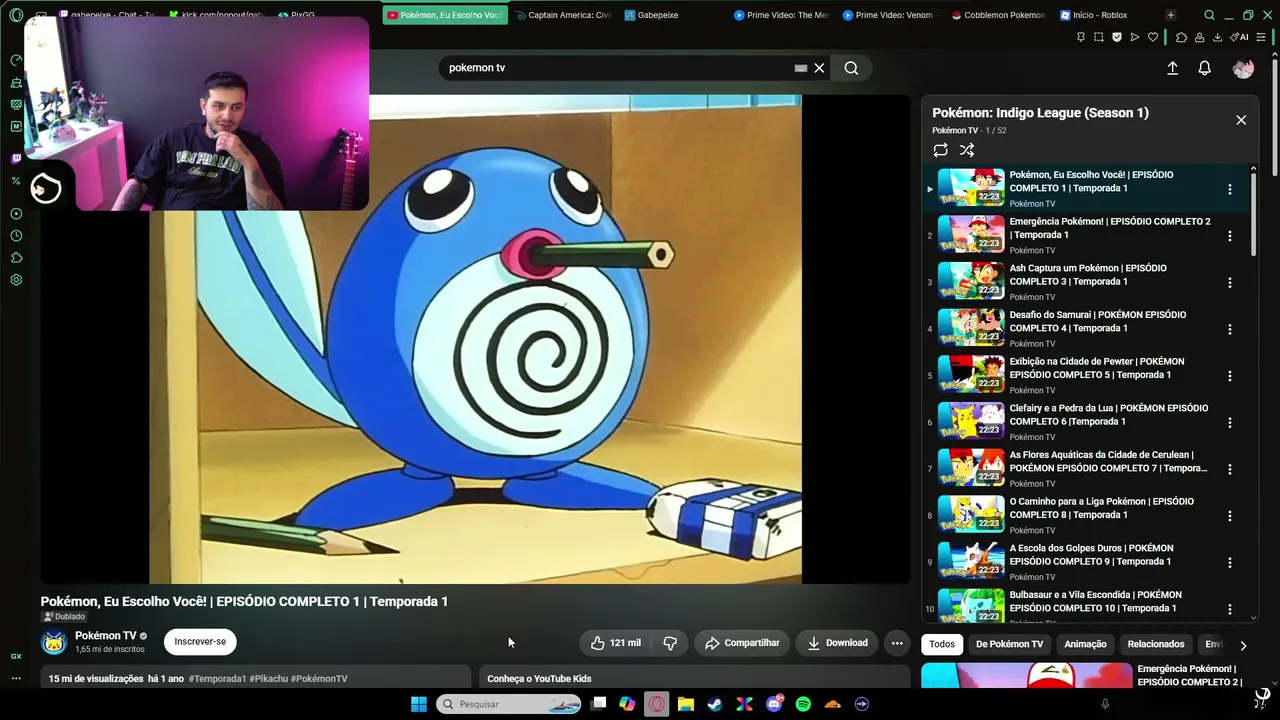Open options for Ash Captura um Pokémon
The width and height of the screenshot is (1280, 720).
pyautogui.click(x=1230, y=283)
